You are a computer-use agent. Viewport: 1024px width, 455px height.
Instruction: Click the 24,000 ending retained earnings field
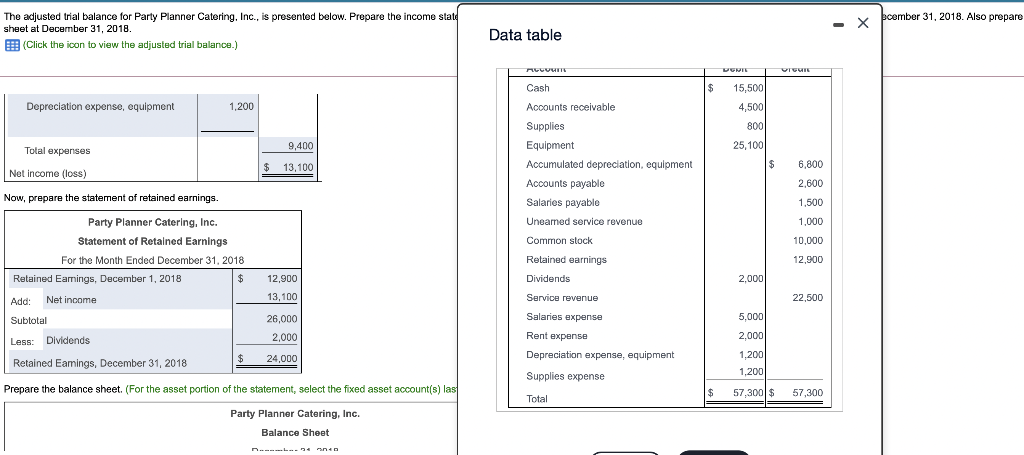267,358
